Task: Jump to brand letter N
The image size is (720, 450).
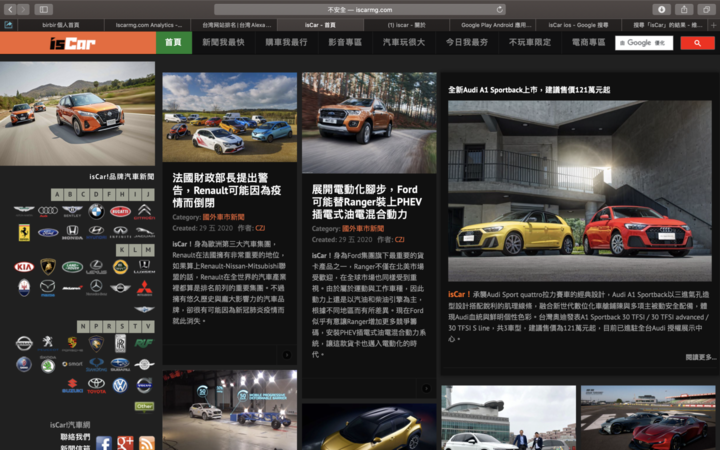Action: 83,326
